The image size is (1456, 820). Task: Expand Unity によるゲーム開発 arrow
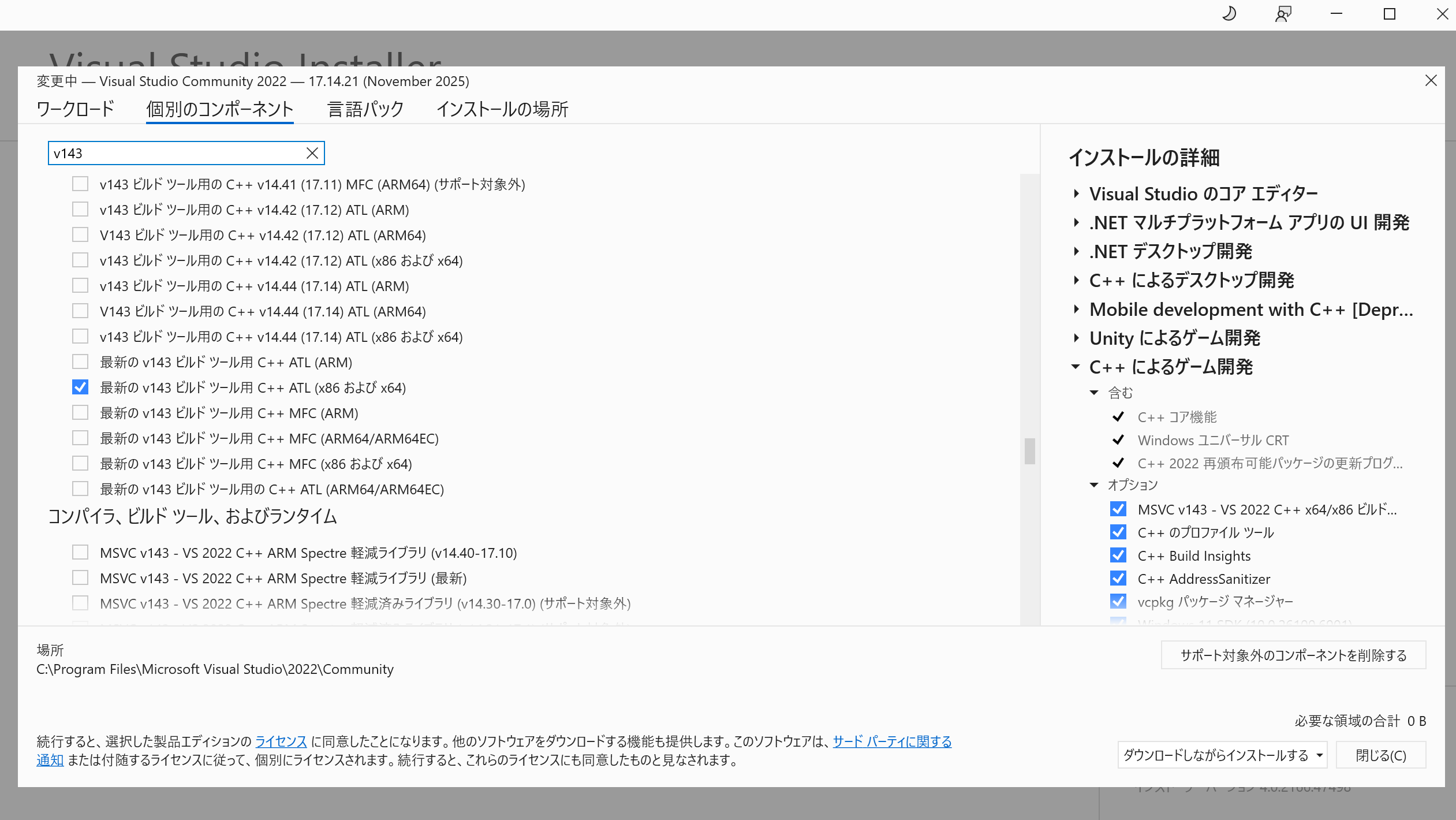pos(1077,338)
